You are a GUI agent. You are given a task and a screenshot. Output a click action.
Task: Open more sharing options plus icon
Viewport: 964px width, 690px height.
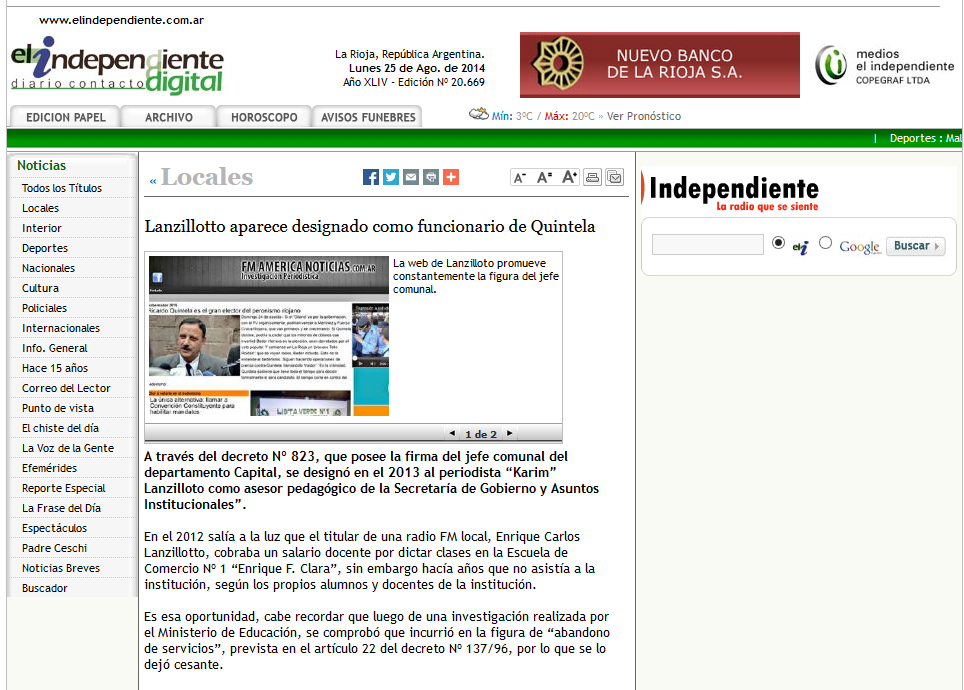coord(451,177)
